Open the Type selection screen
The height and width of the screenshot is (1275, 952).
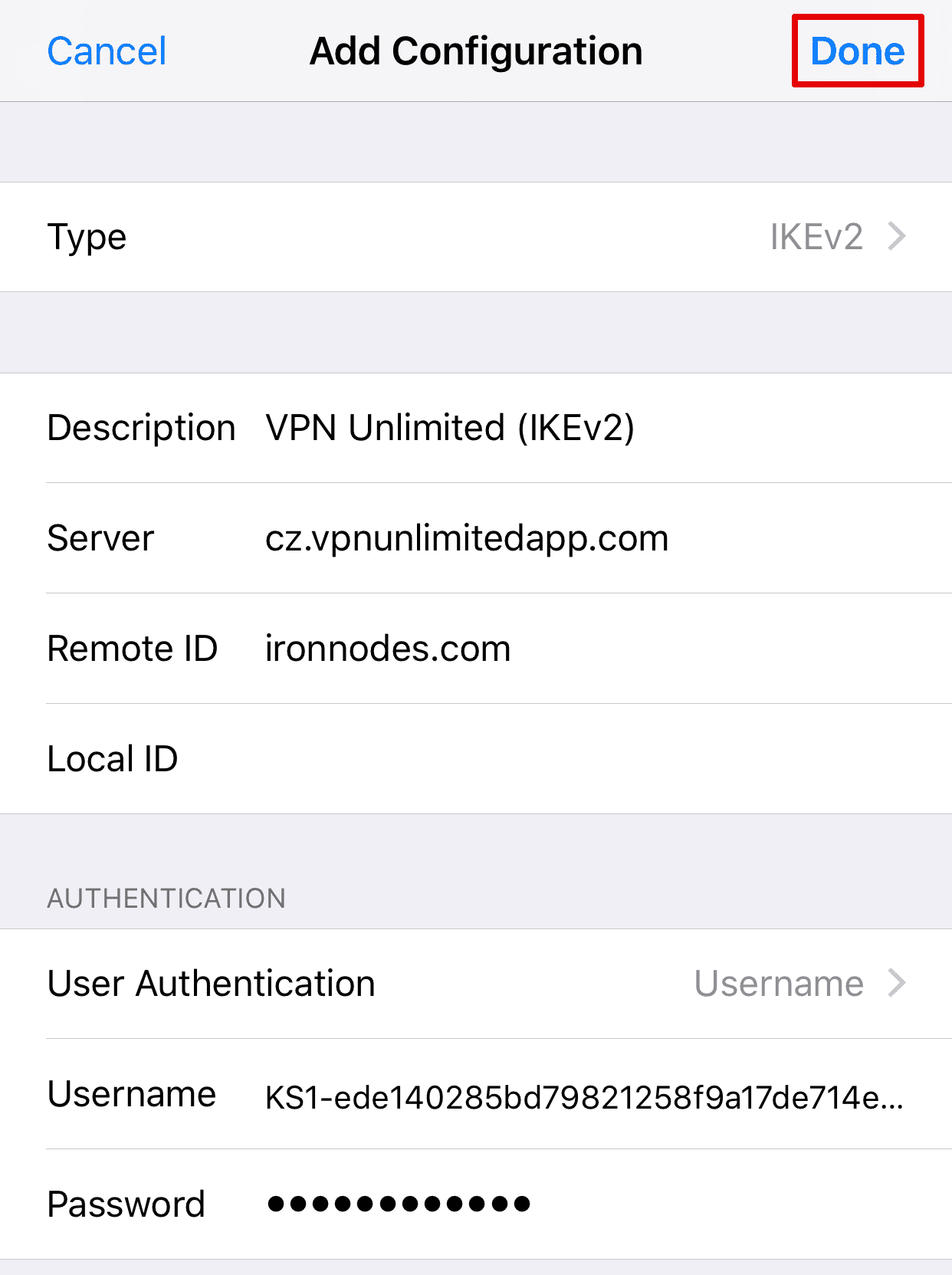pos(475,236)
